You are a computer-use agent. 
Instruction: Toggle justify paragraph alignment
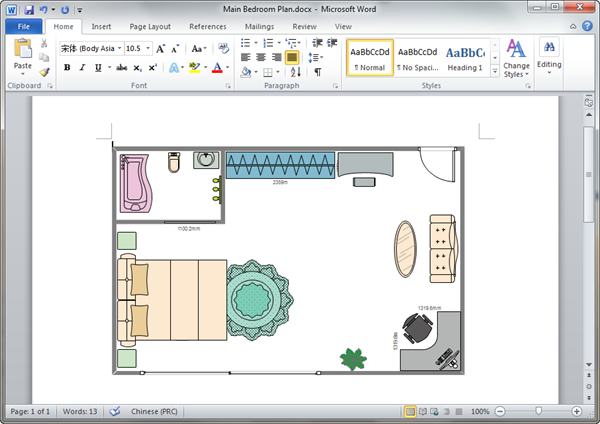(292, 58)
